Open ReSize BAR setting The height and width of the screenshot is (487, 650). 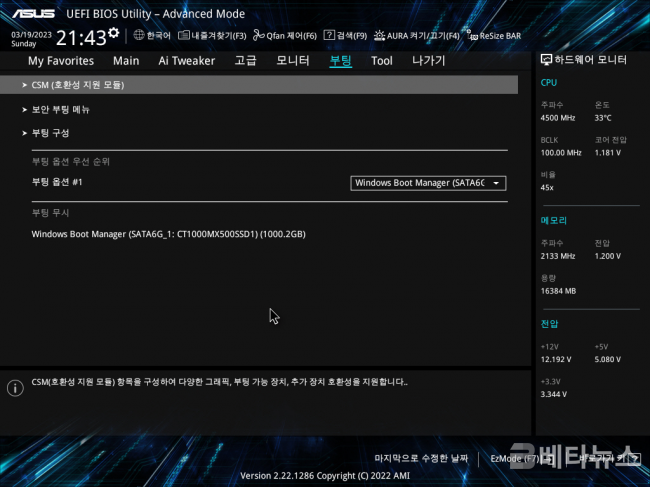point(494,36)
